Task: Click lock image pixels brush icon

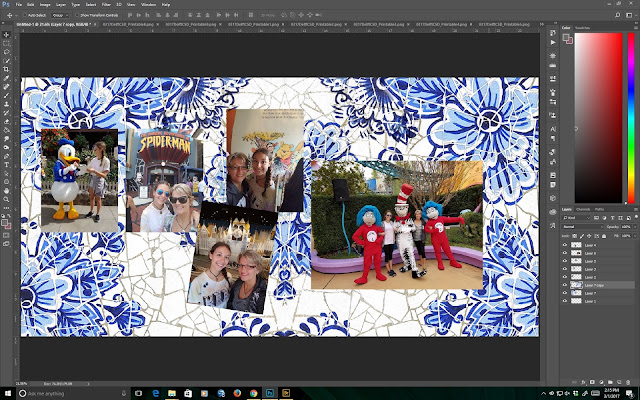Action: pyautogui.click(x=582, y=236)
